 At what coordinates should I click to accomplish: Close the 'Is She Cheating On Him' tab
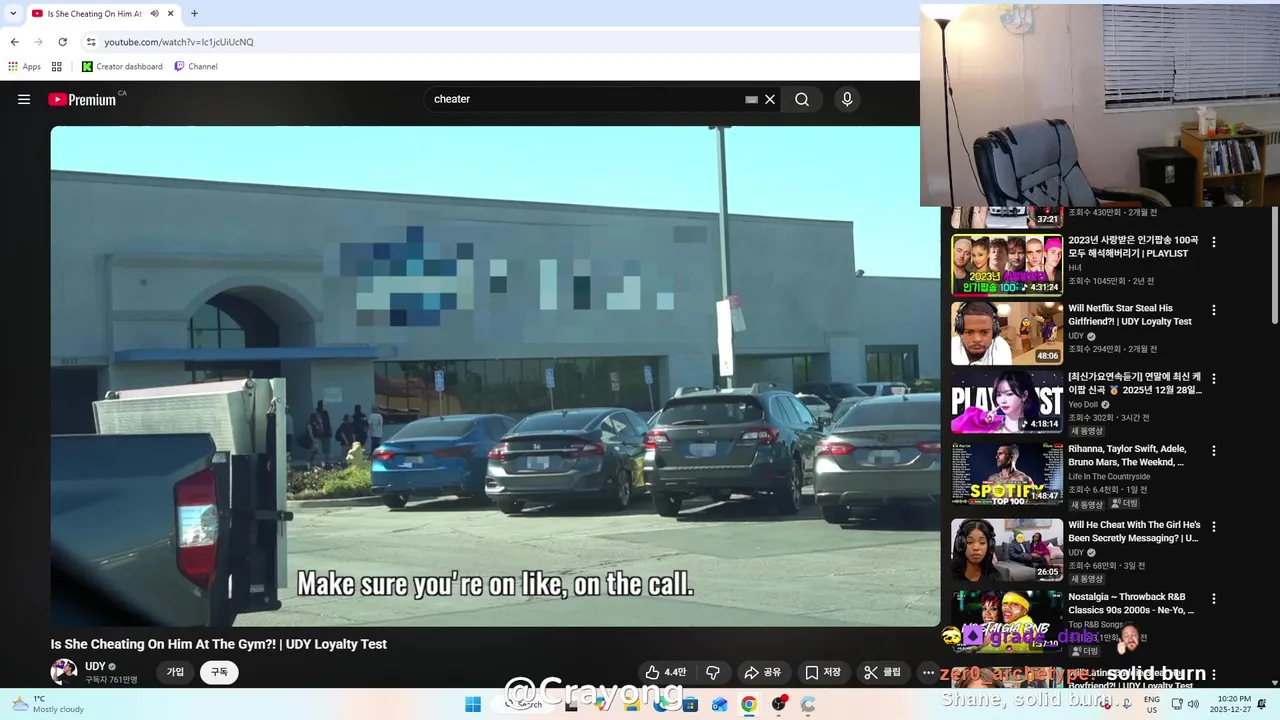click(x=171, y=14)
